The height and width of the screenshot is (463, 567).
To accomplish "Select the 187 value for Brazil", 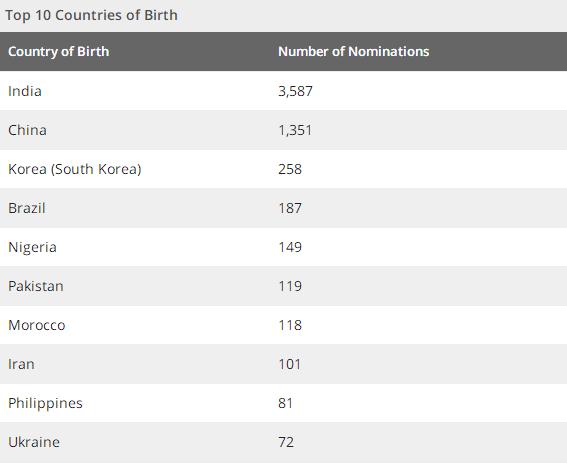I will point(290,208).
